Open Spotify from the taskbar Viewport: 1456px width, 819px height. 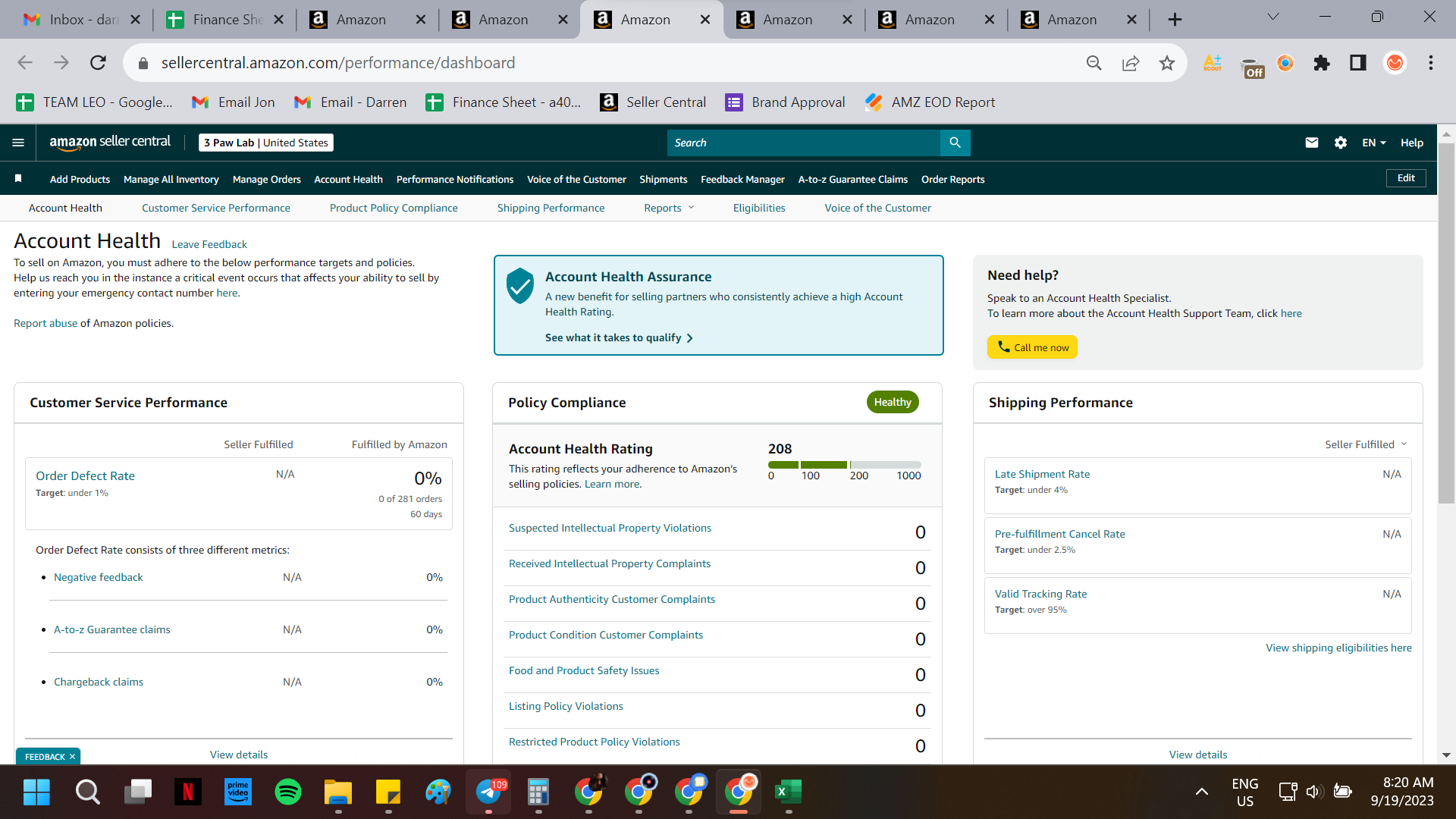pyautogui.click(x=287, y=792)
